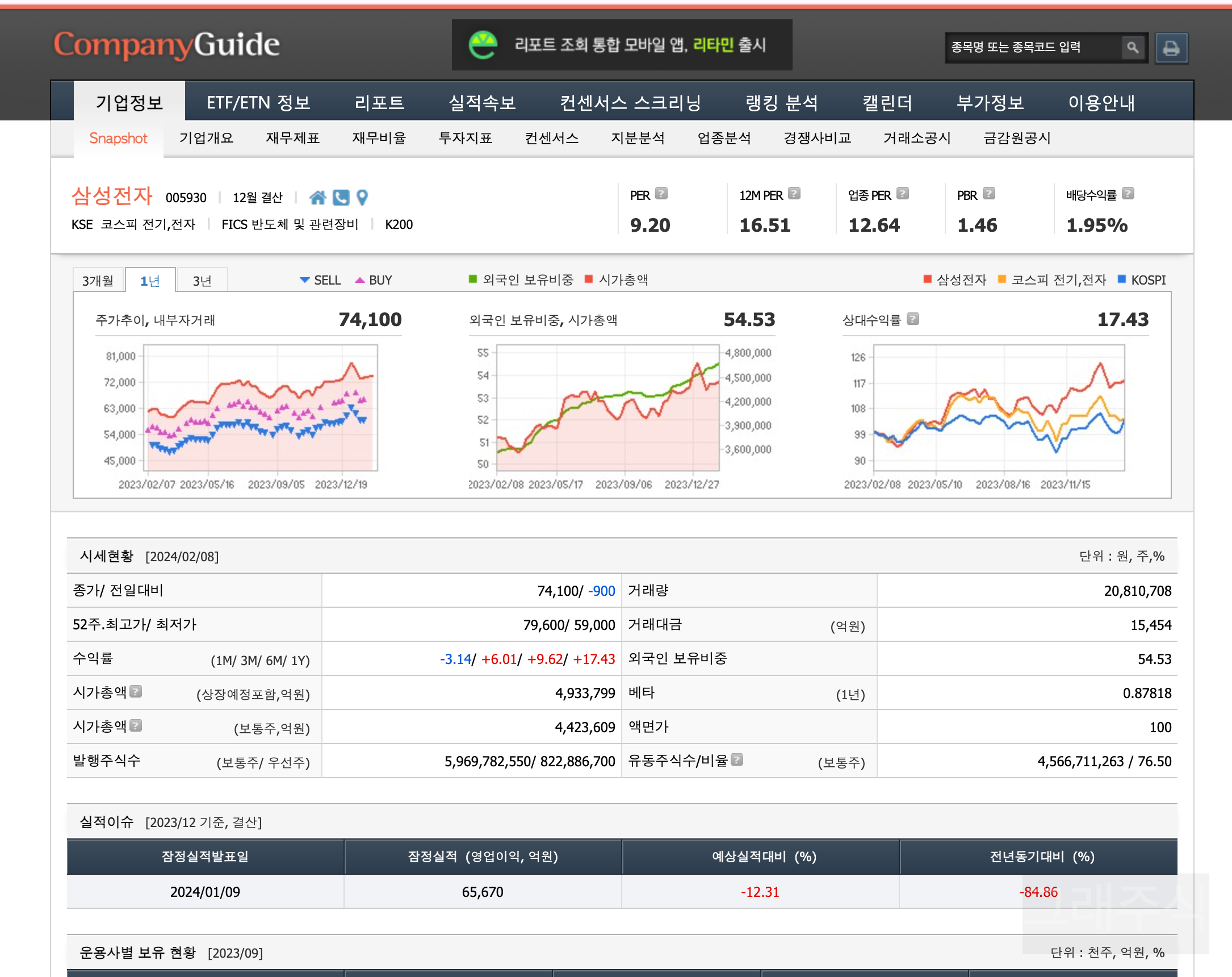Open the Samsung homepage house icon
Screen dimensions: 1232x977
click(318, 198)
